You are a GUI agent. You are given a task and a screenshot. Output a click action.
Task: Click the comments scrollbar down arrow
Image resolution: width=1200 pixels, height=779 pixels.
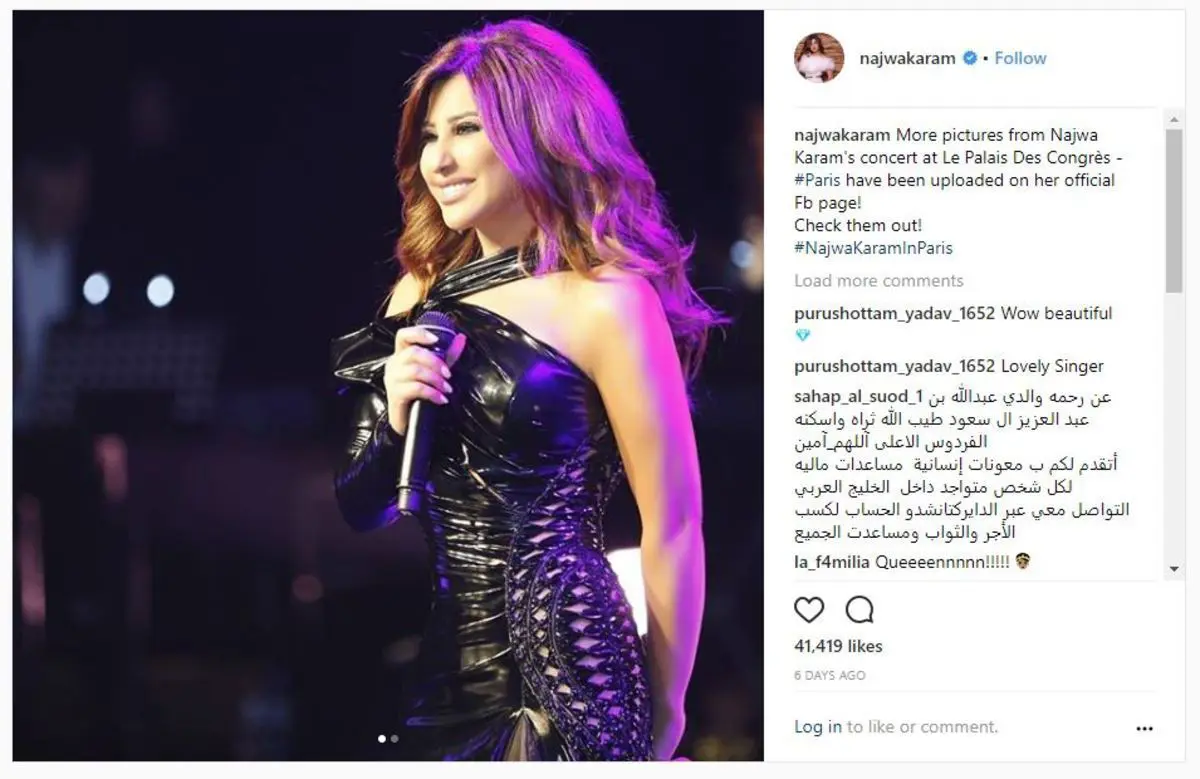pyautogui.click(x=1174, y=569)
